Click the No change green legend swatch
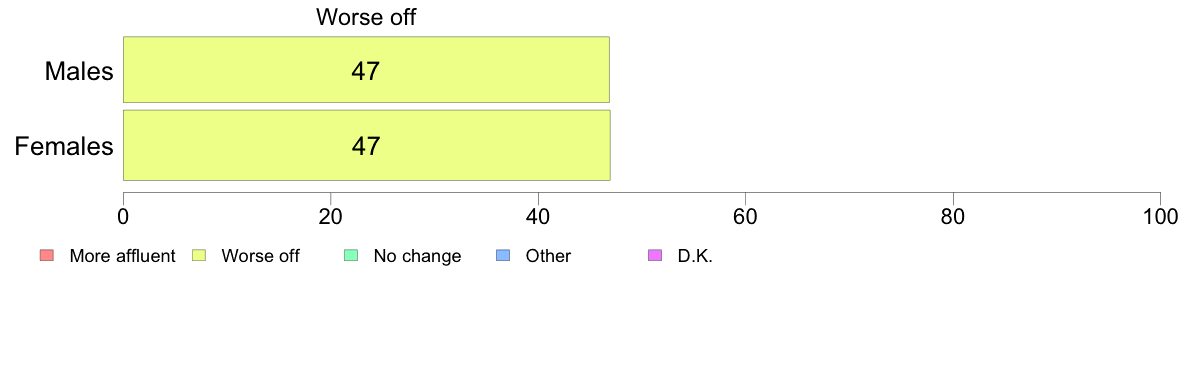The width and height of the screenshot is (1188, 368). point(350,256)
